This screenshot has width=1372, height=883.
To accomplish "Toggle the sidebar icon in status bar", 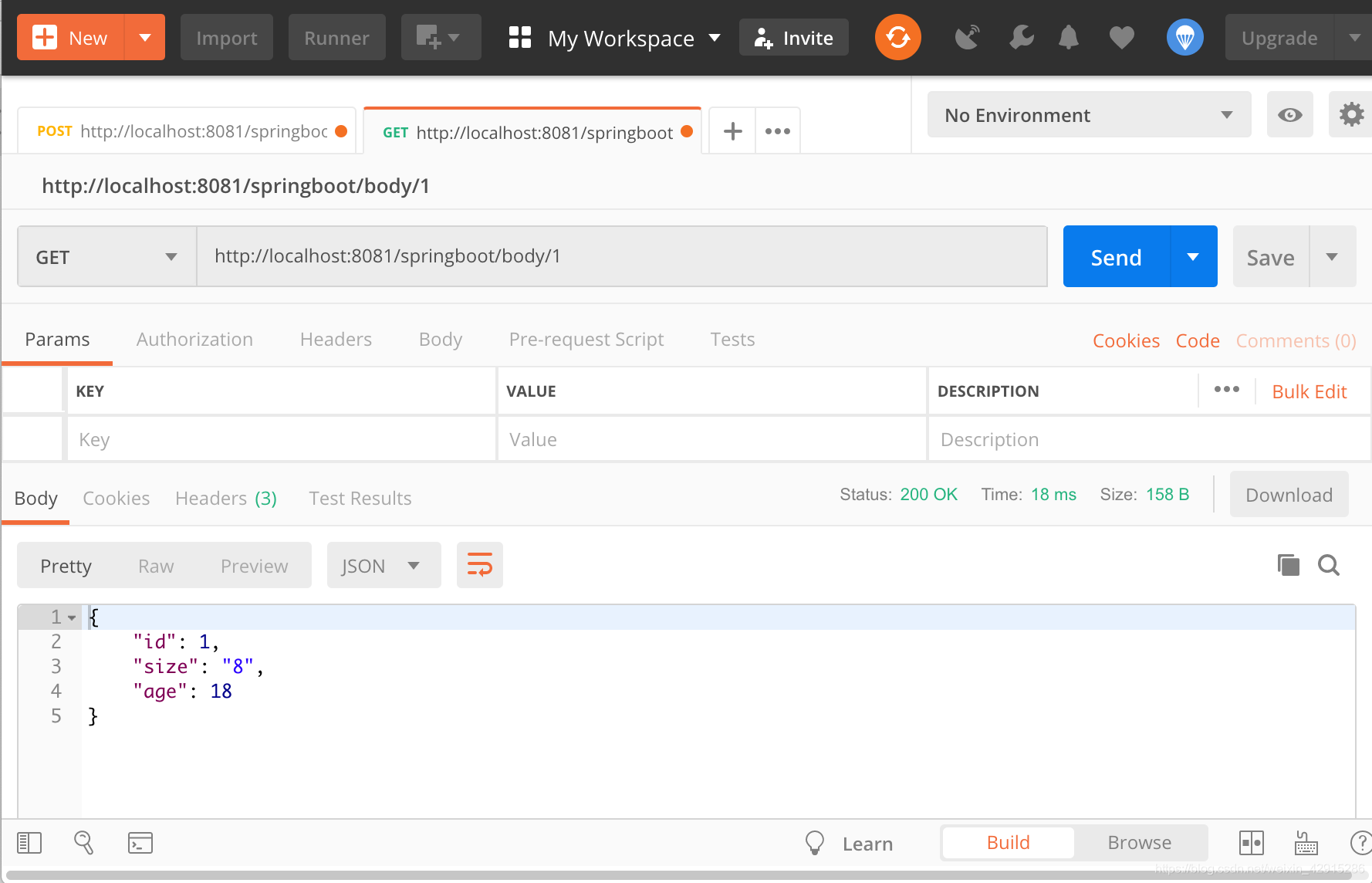I will 29,843.
